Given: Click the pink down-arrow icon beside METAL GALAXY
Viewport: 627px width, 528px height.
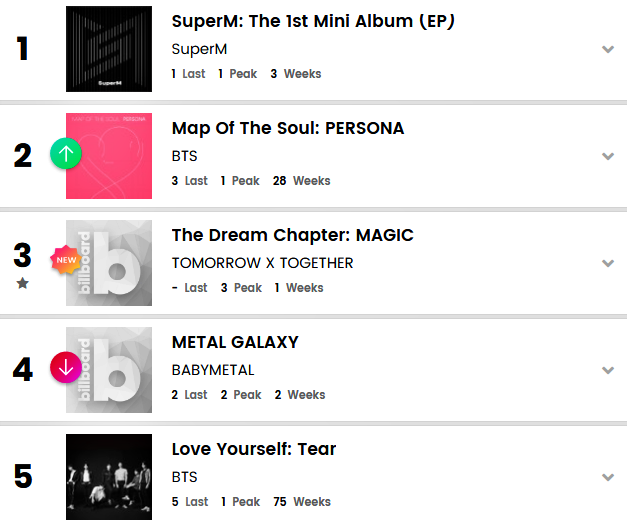Looking at the screenshot, I should pyautogui.click(x=66, y=368).
